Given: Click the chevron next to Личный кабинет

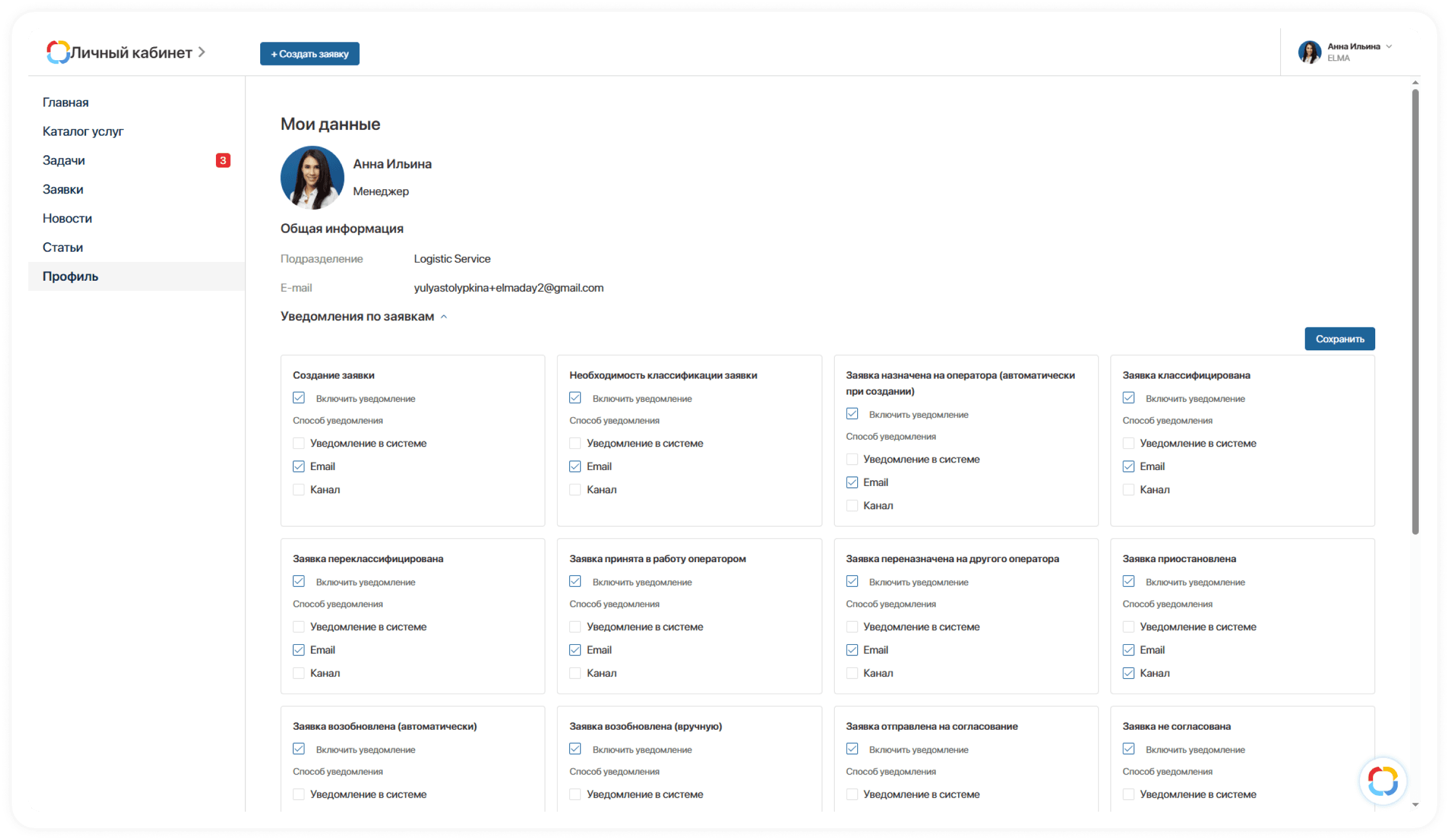Looking at the screenshot, I should 202,52.
